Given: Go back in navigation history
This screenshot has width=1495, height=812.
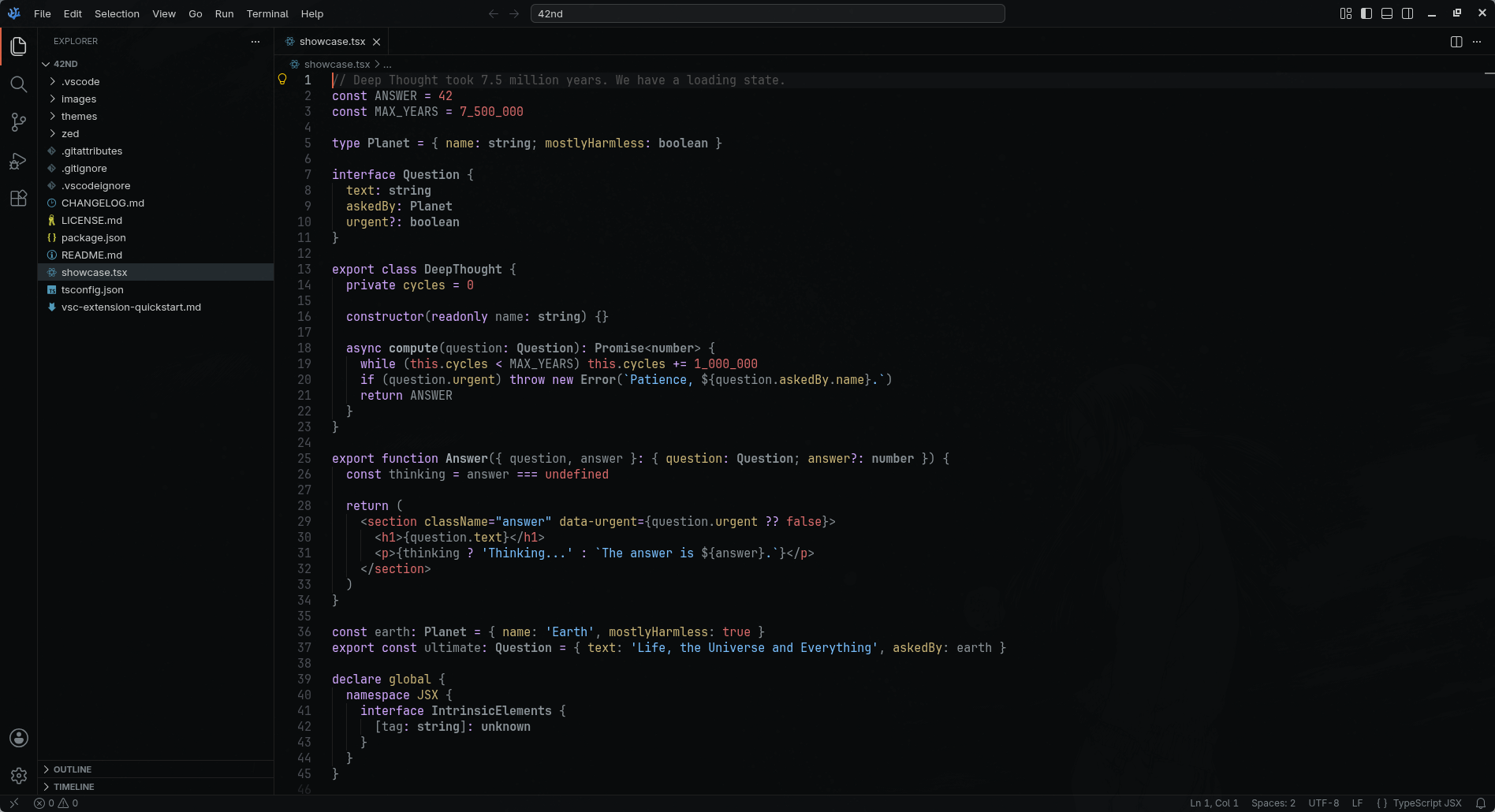Looking at the screenshot, I should (494, 13).
